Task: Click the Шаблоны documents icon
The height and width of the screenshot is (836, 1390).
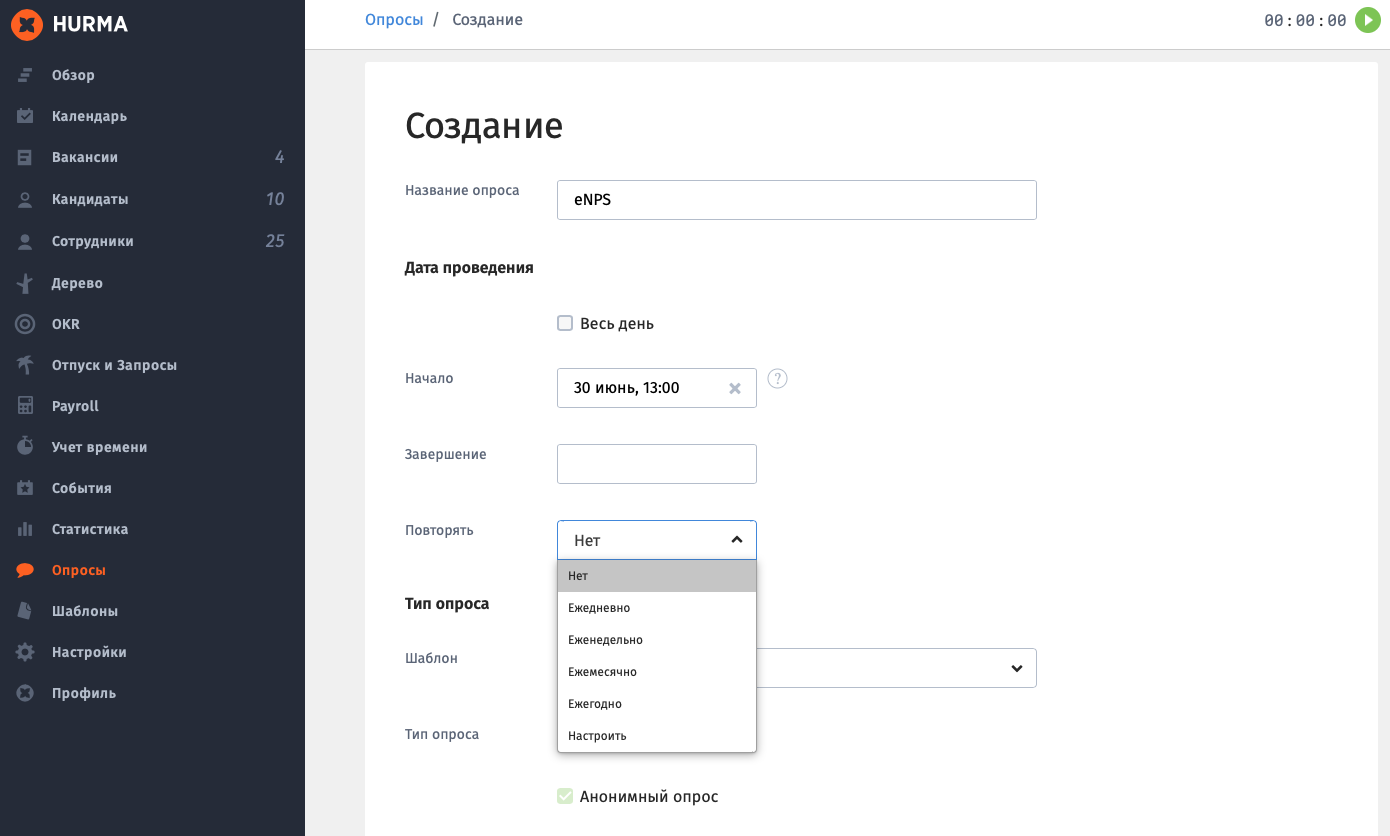Action: [x=26, y=611]
